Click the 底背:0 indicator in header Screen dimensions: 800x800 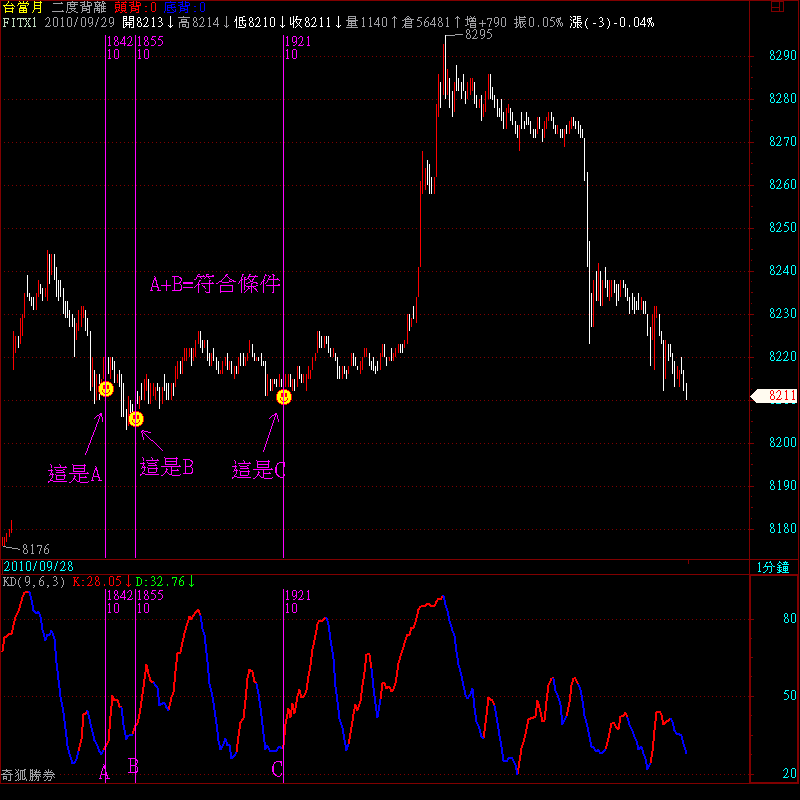tap(185, 7)
